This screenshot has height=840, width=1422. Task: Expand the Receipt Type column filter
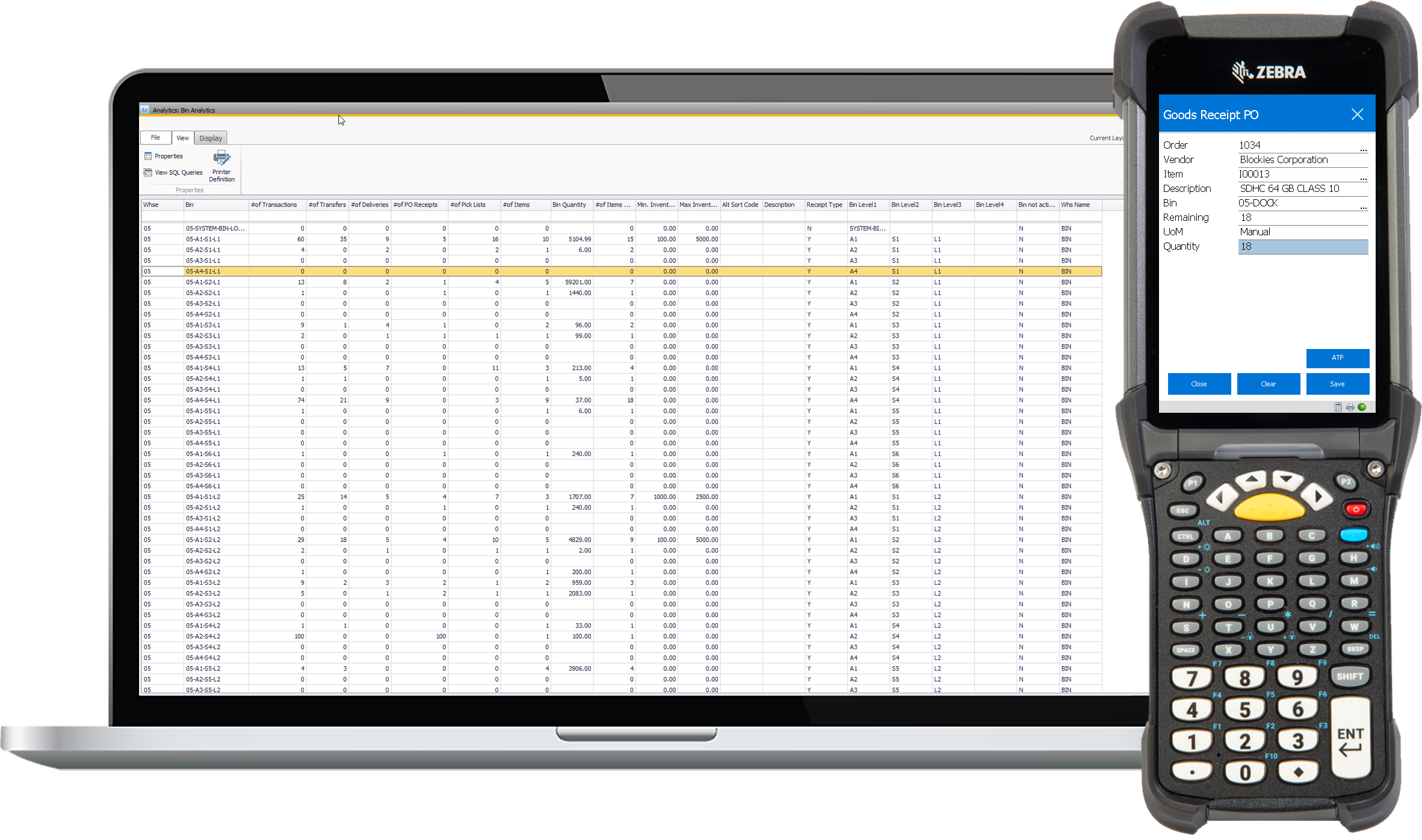tap(821, 205)
